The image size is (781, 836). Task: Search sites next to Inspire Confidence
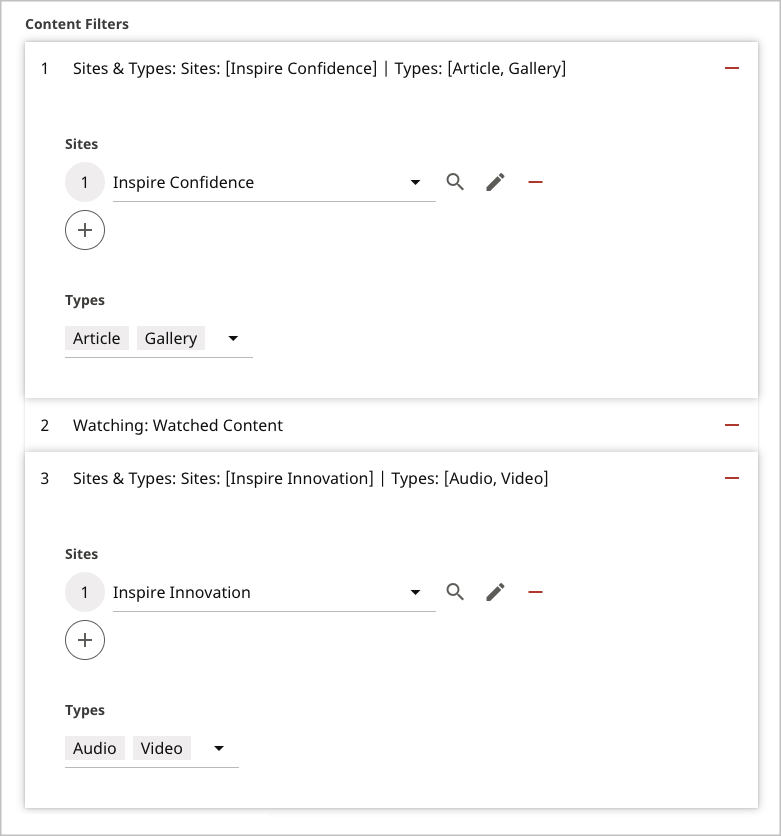(x=455, y=182)
